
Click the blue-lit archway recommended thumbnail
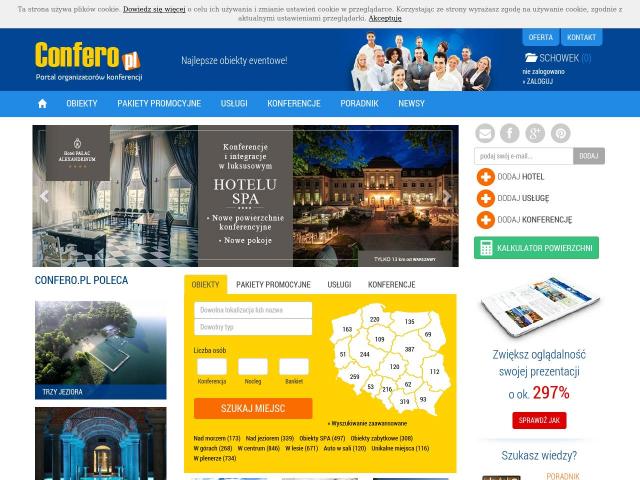[x=101, y=444]
